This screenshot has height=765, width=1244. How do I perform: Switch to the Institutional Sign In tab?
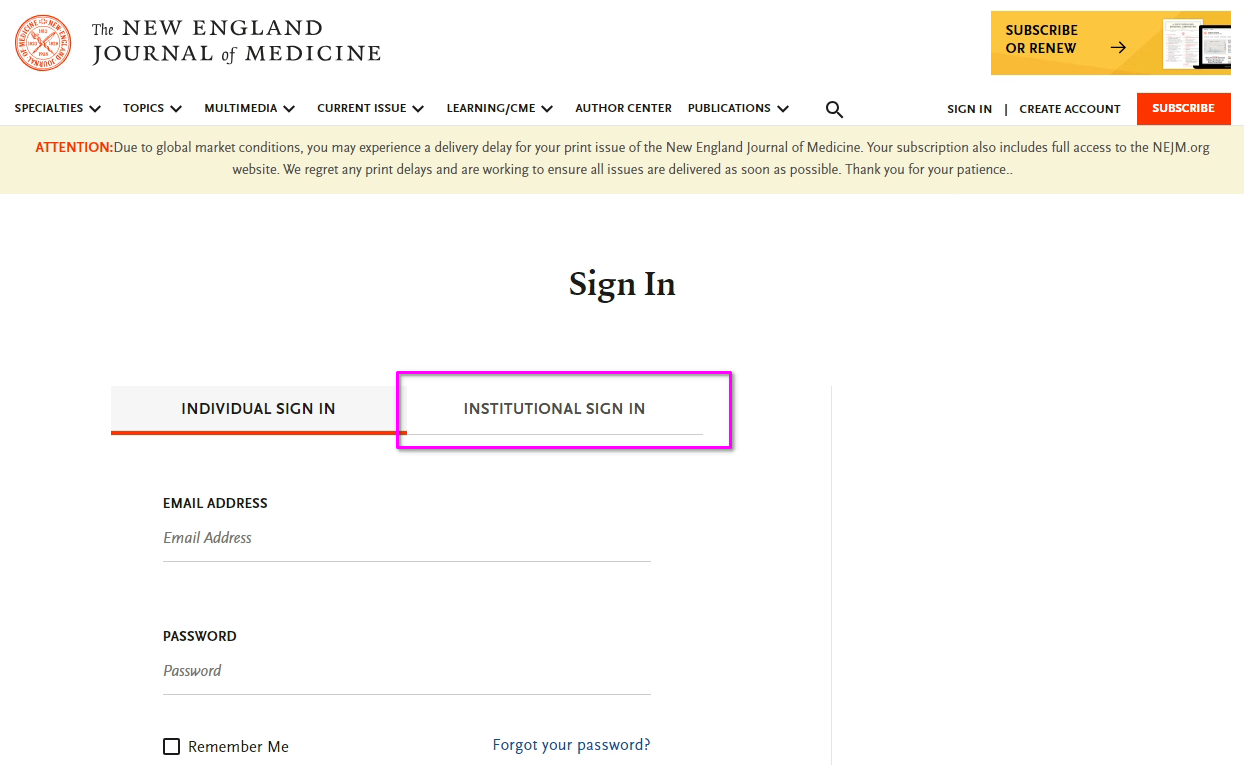coord(554,408)
